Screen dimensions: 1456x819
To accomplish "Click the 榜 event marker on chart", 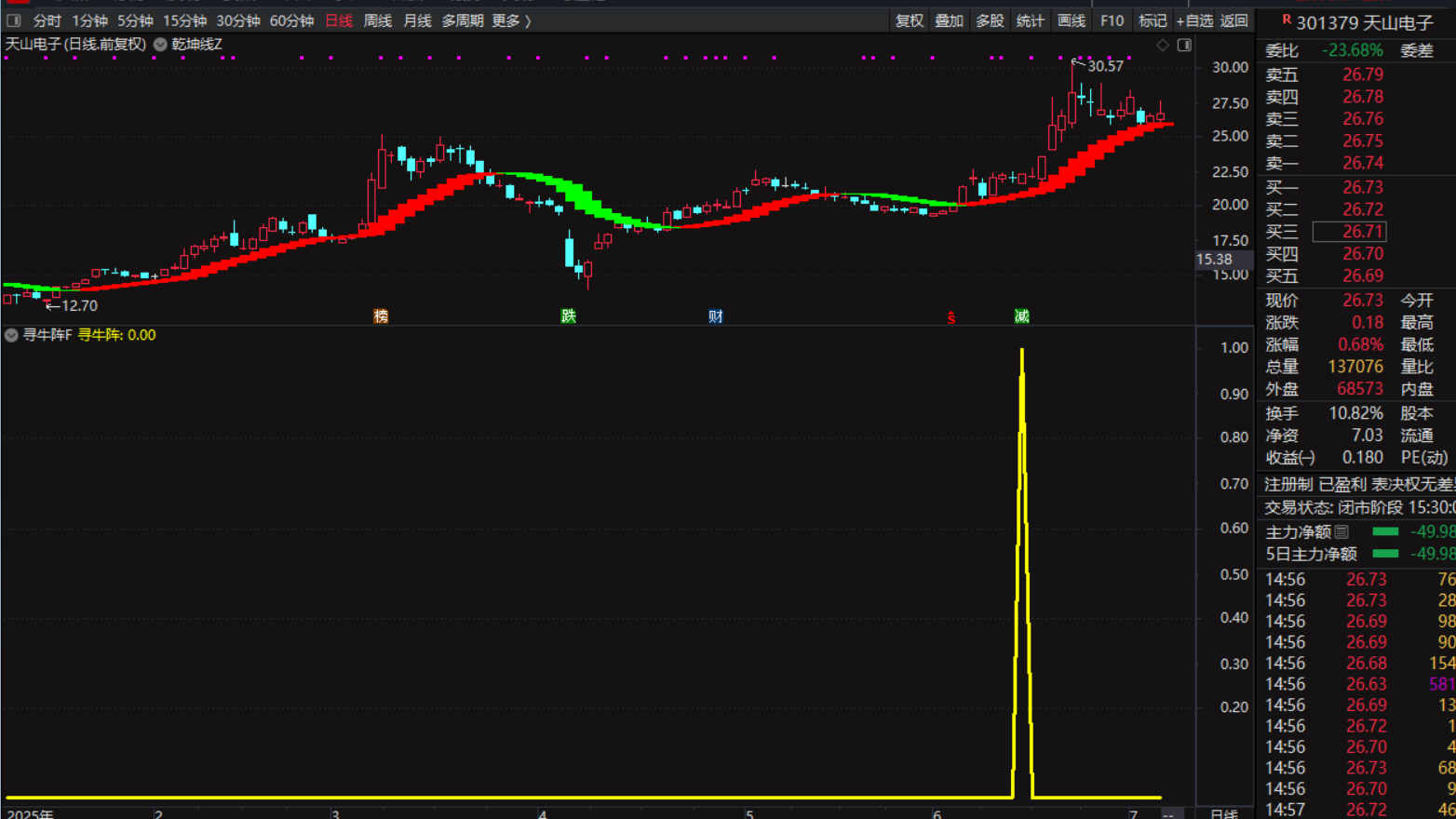I will pos(381,316).
